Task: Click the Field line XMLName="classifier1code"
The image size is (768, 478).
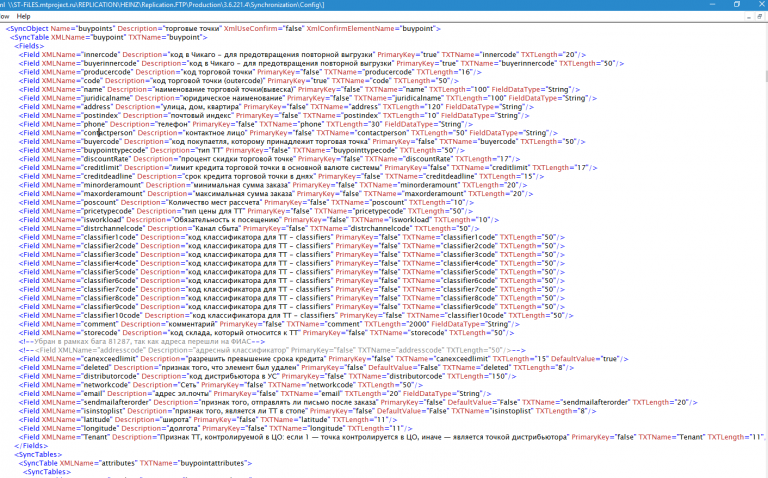Action: [291, 237]
